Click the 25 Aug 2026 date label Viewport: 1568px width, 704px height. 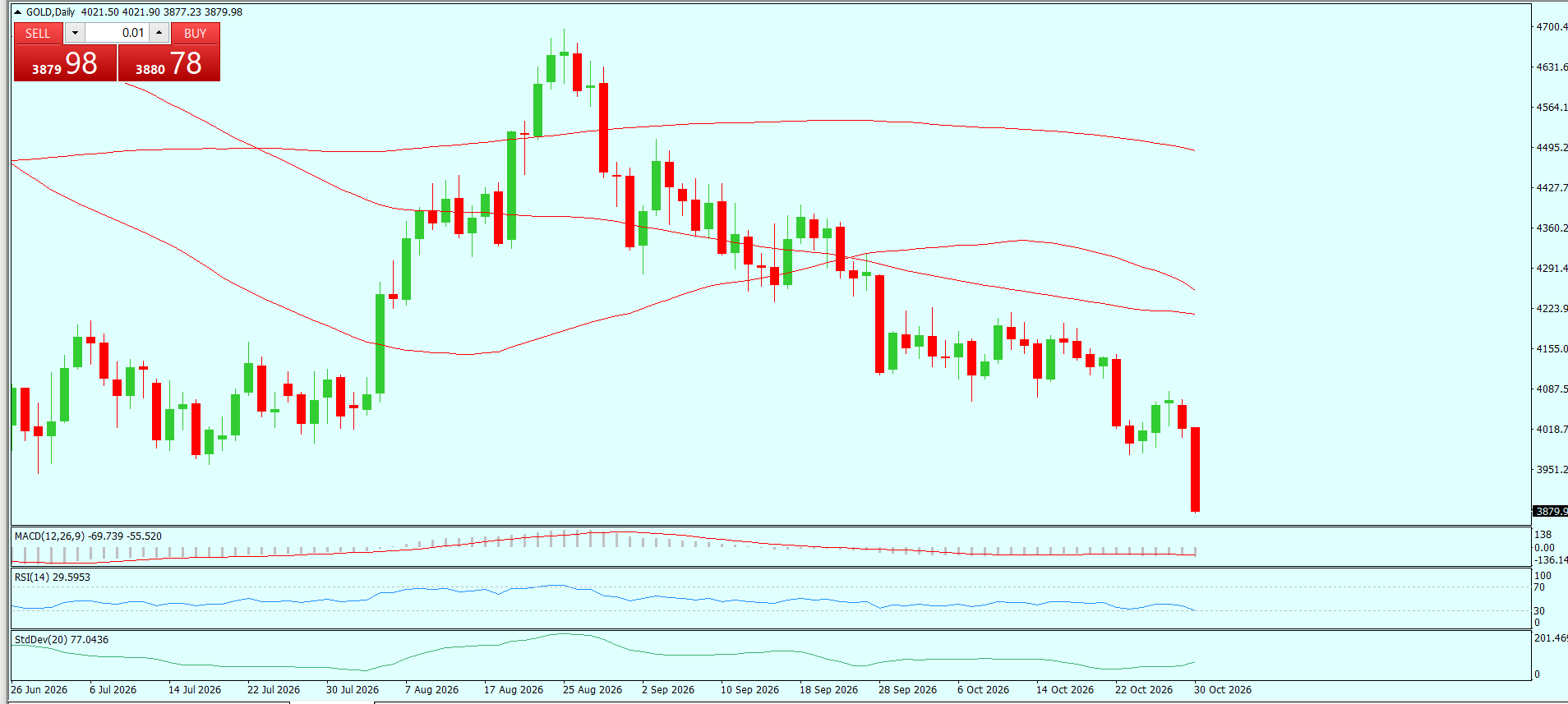[593, 690]
